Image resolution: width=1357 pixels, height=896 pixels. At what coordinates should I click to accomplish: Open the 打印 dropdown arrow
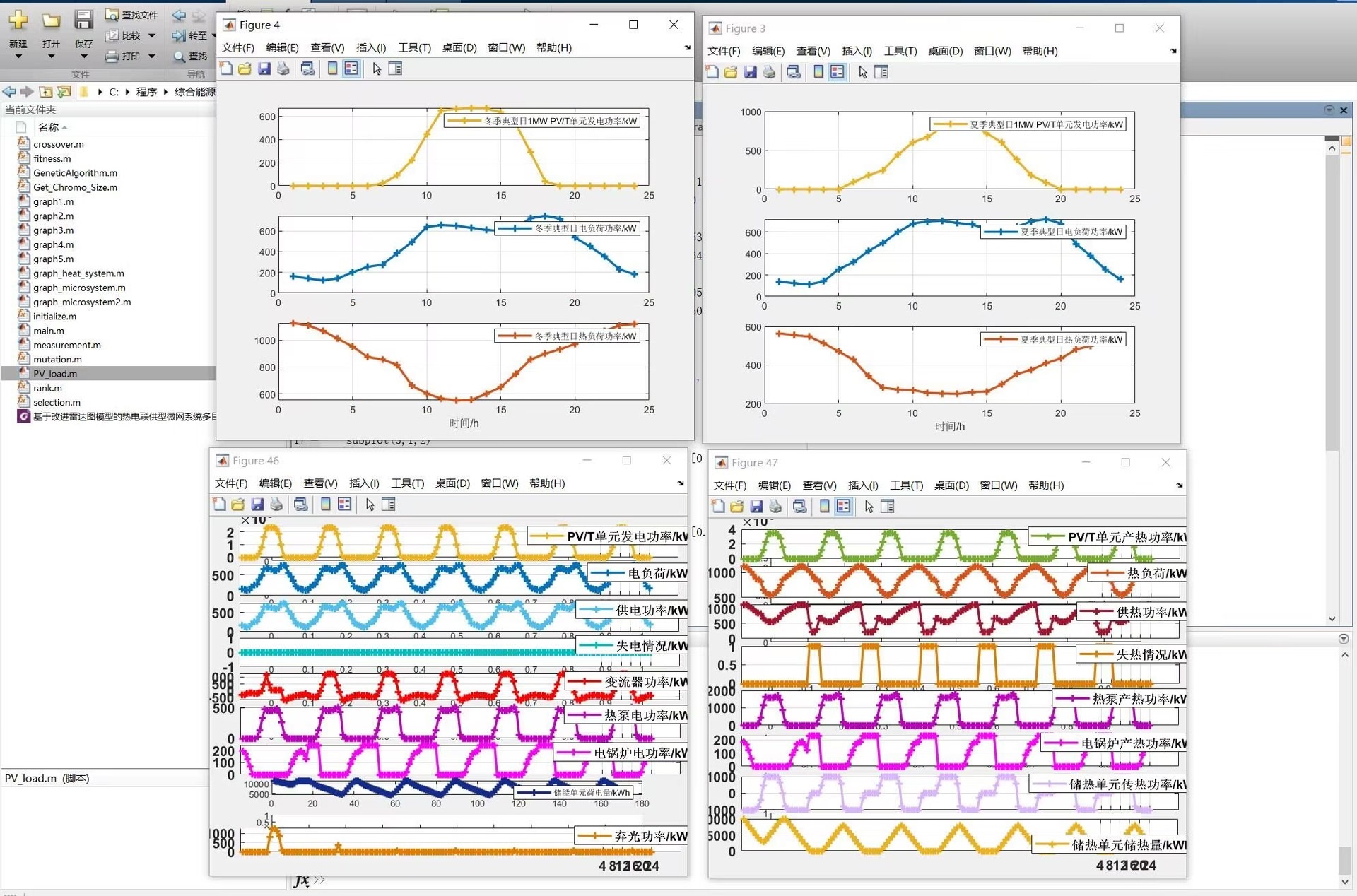(152, 56)
